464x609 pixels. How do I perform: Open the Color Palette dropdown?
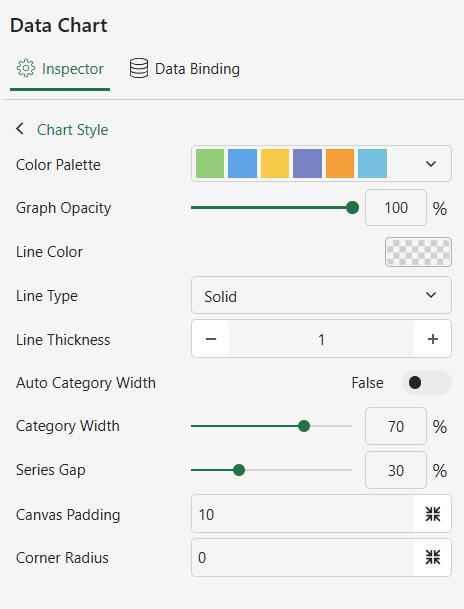321,164
